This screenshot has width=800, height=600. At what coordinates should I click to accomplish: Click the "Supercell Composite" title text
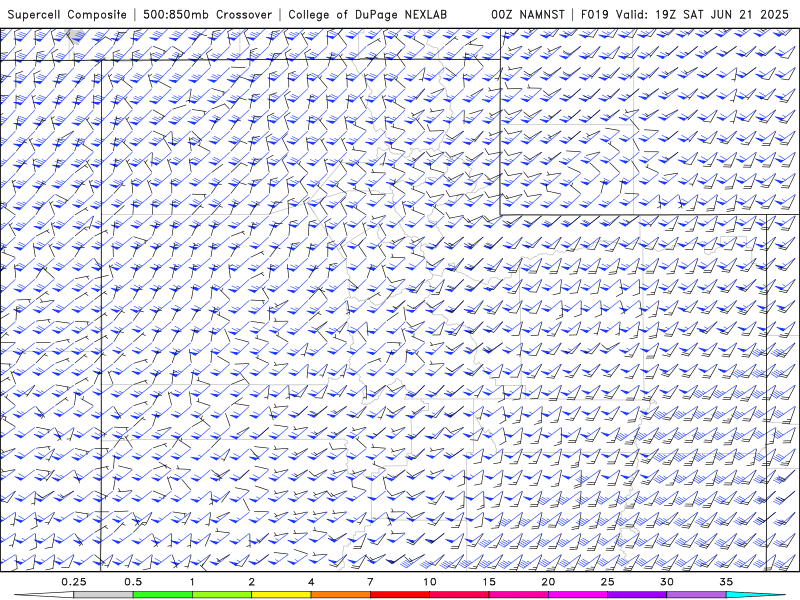[67, 14]
